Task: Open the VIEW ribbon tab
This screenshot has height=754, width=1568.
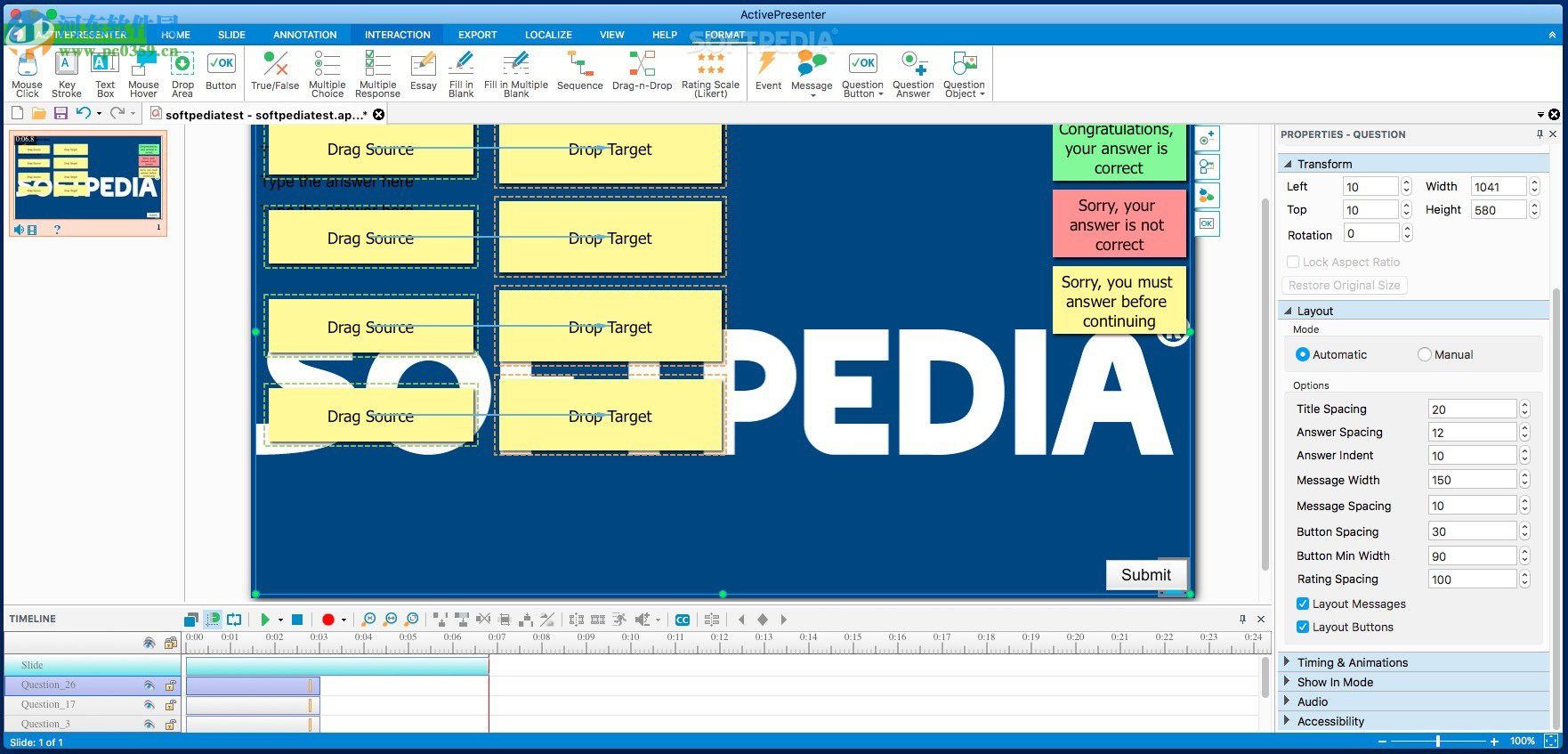Action: (x=611, y=35)
